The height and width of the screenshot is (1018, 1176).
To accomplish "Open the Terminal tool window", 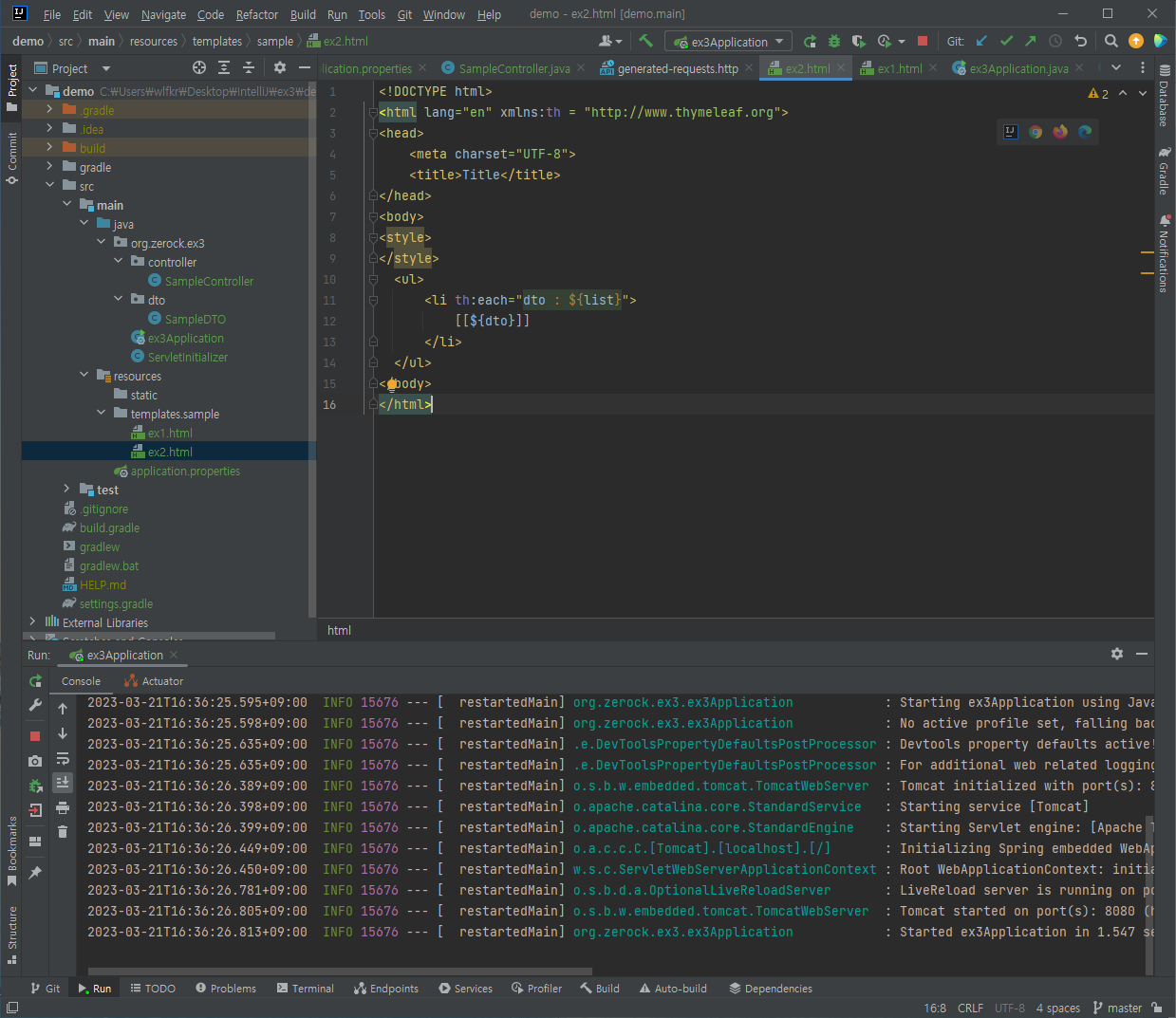I will pos(306,989).
